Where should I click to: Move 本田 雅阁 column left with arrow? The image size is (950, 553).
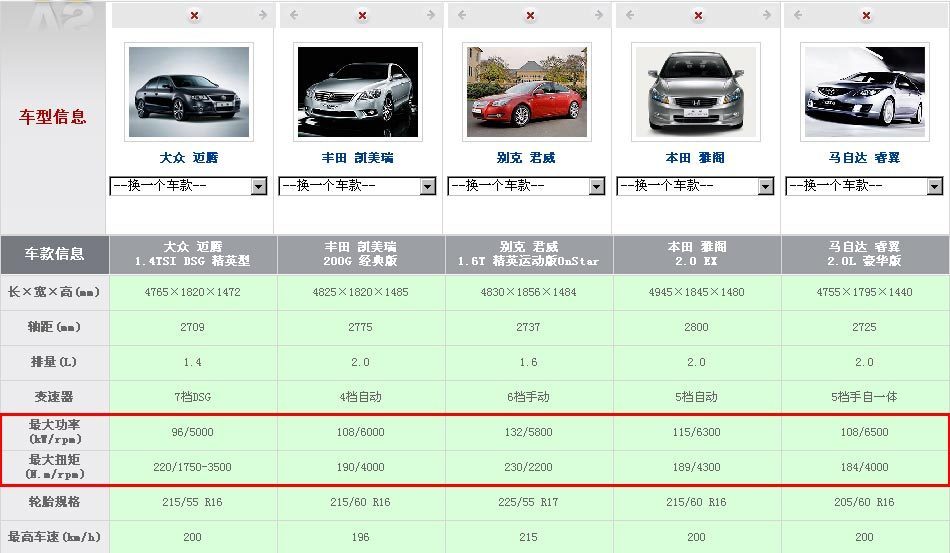point(630,16)
